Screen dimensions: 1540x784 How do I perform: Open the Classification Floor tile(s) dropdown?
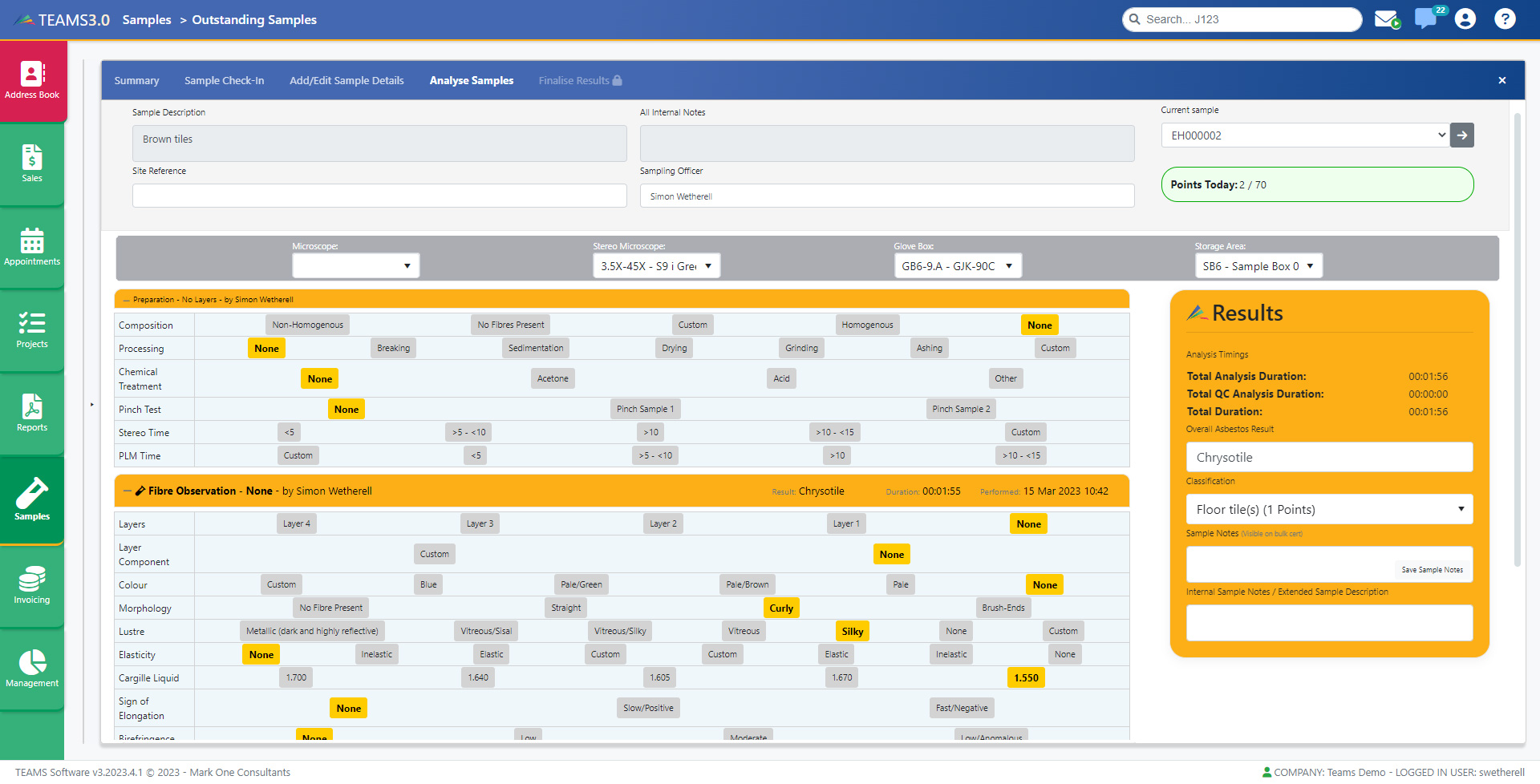(x=1329, y=510)
